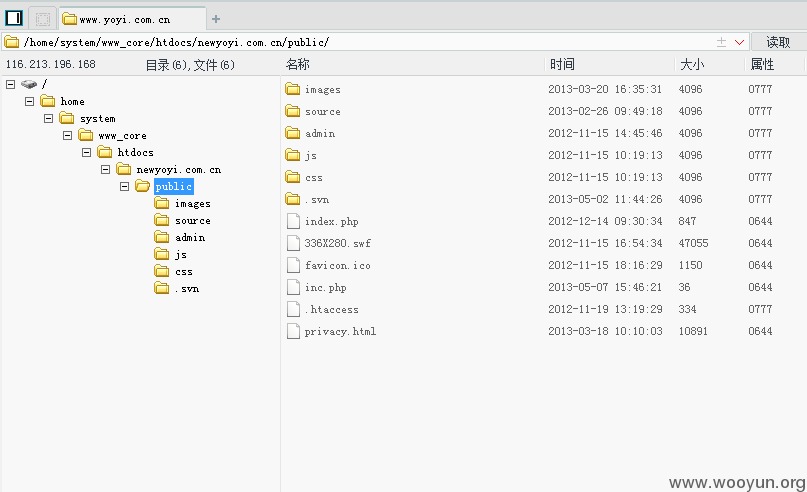Select admin subfolder in tree
This screenshot has width=807, height=492.
click(x=190, y=237)
